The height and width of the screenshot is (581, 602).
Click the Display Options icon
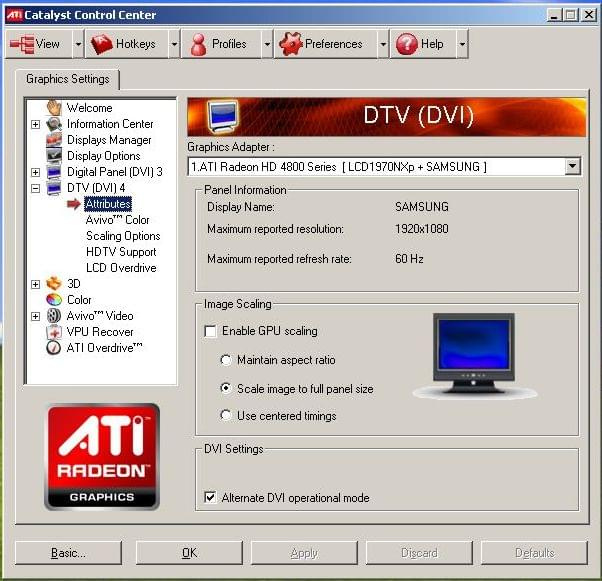54,156
